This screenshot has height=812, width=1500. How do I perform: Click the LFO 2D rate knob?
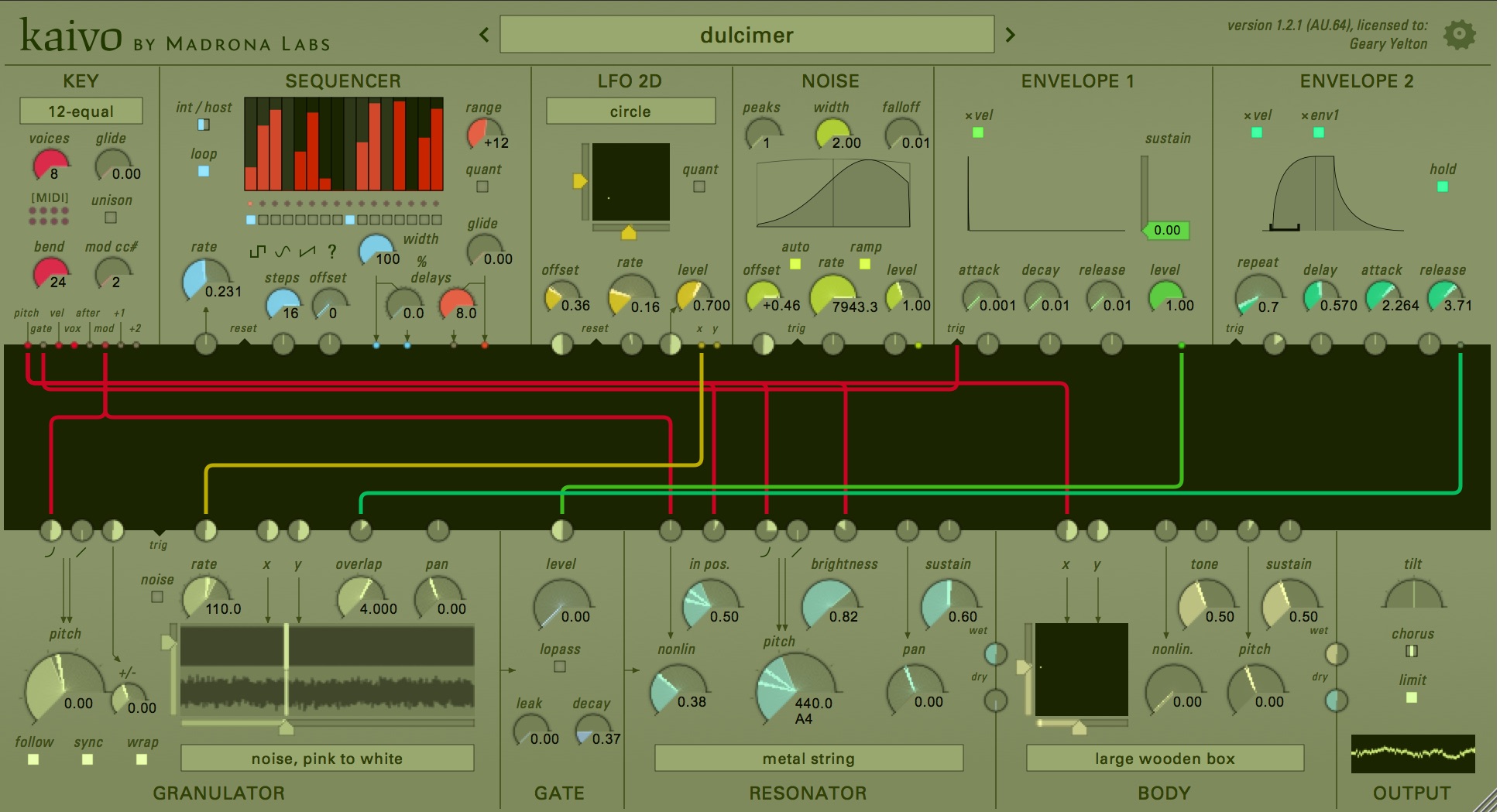pos(633,298)
